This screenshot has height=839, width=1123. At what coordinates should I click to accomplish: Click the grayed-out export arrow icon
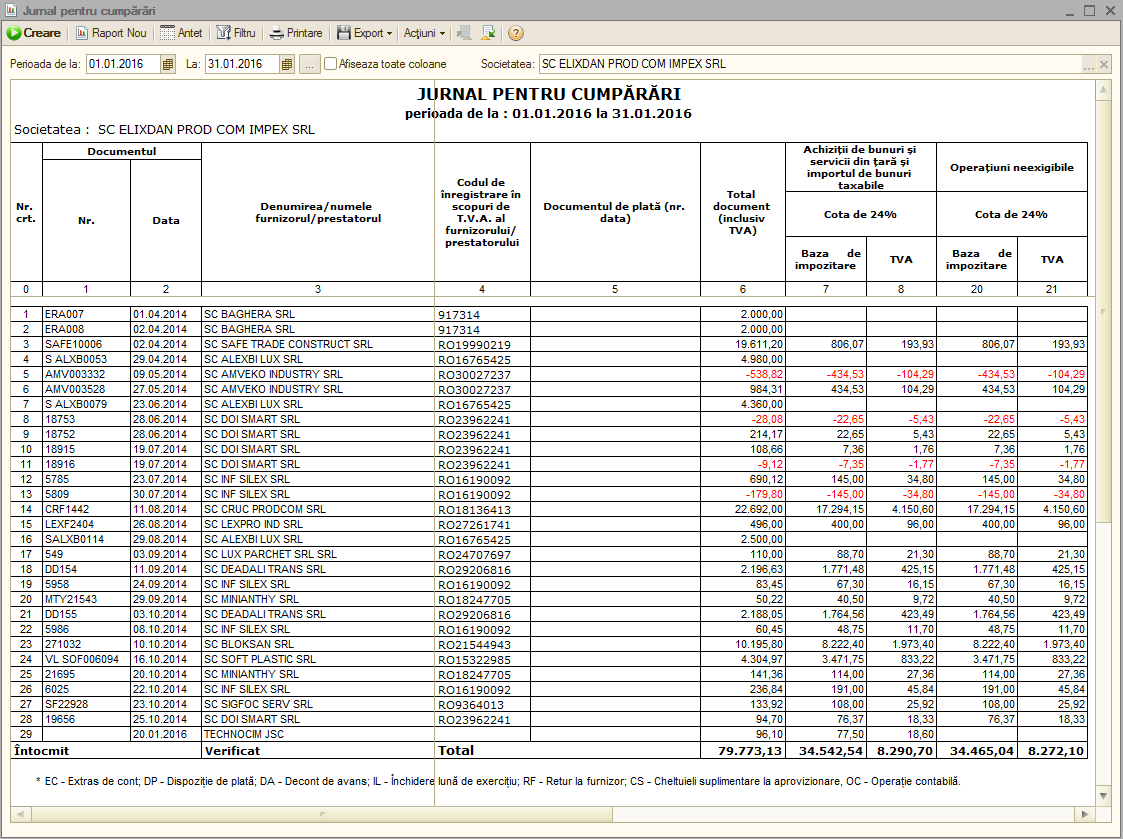tap(464, 33)
